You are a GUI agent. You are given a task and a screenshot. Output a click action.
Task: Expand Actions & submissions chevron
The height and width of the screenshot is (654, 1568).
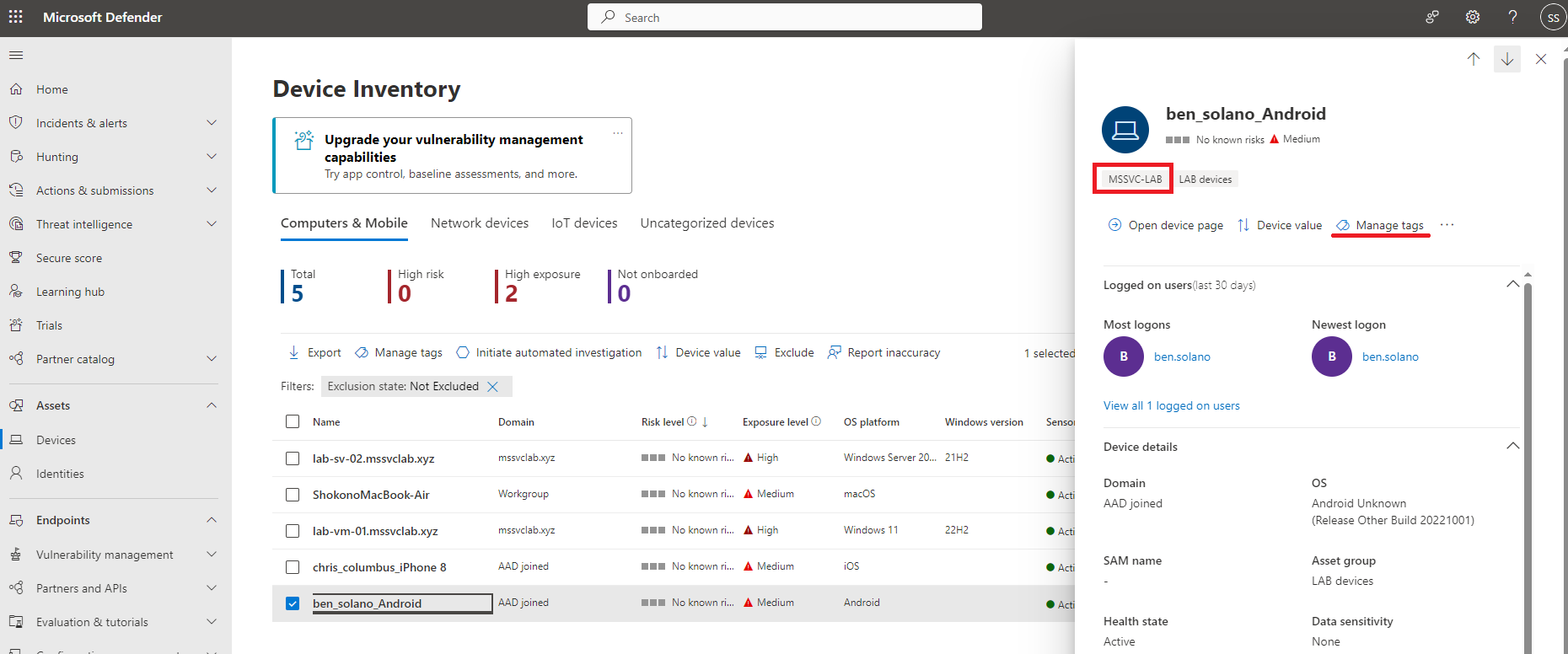tap(212, 190)
